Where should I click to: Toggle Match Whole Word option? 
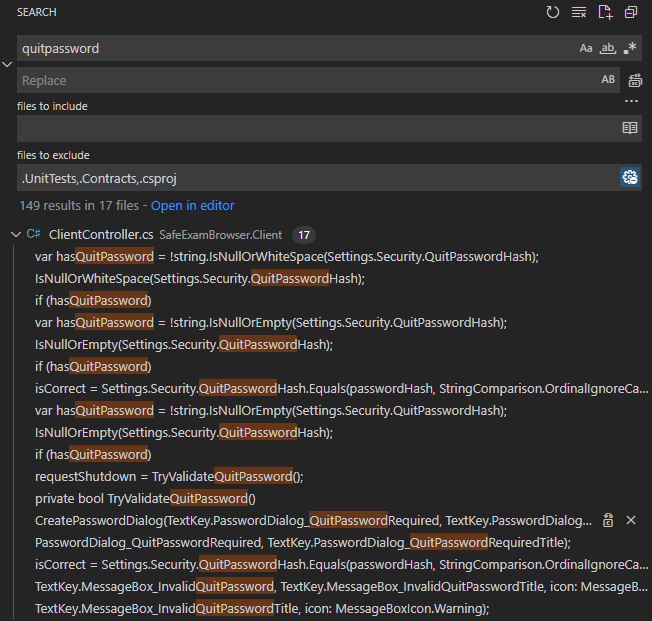point(608,48)
